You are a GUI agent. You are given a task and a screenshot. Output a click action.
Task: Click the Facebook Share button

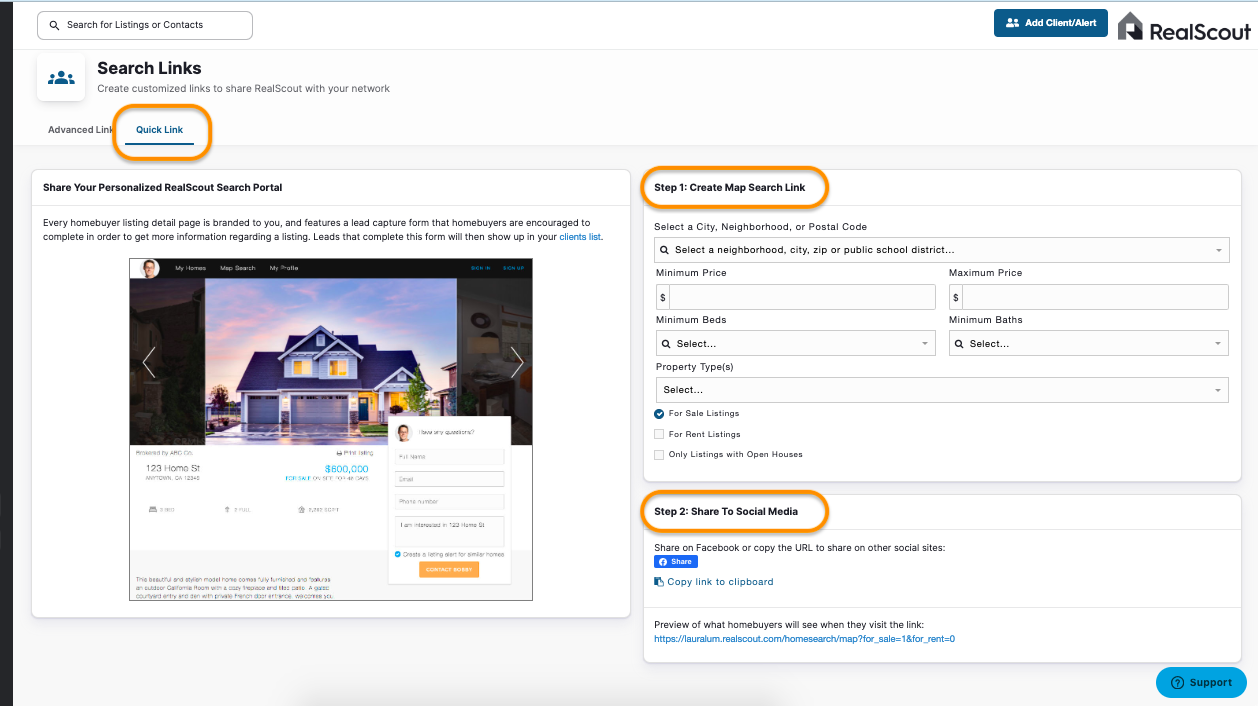pos(675,562)
